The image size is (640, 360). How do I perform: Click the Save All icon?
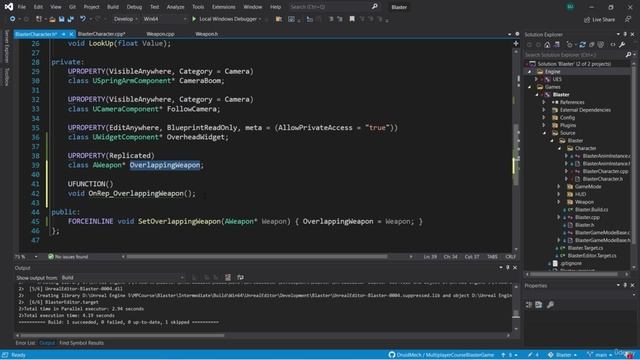coord(70,19)
